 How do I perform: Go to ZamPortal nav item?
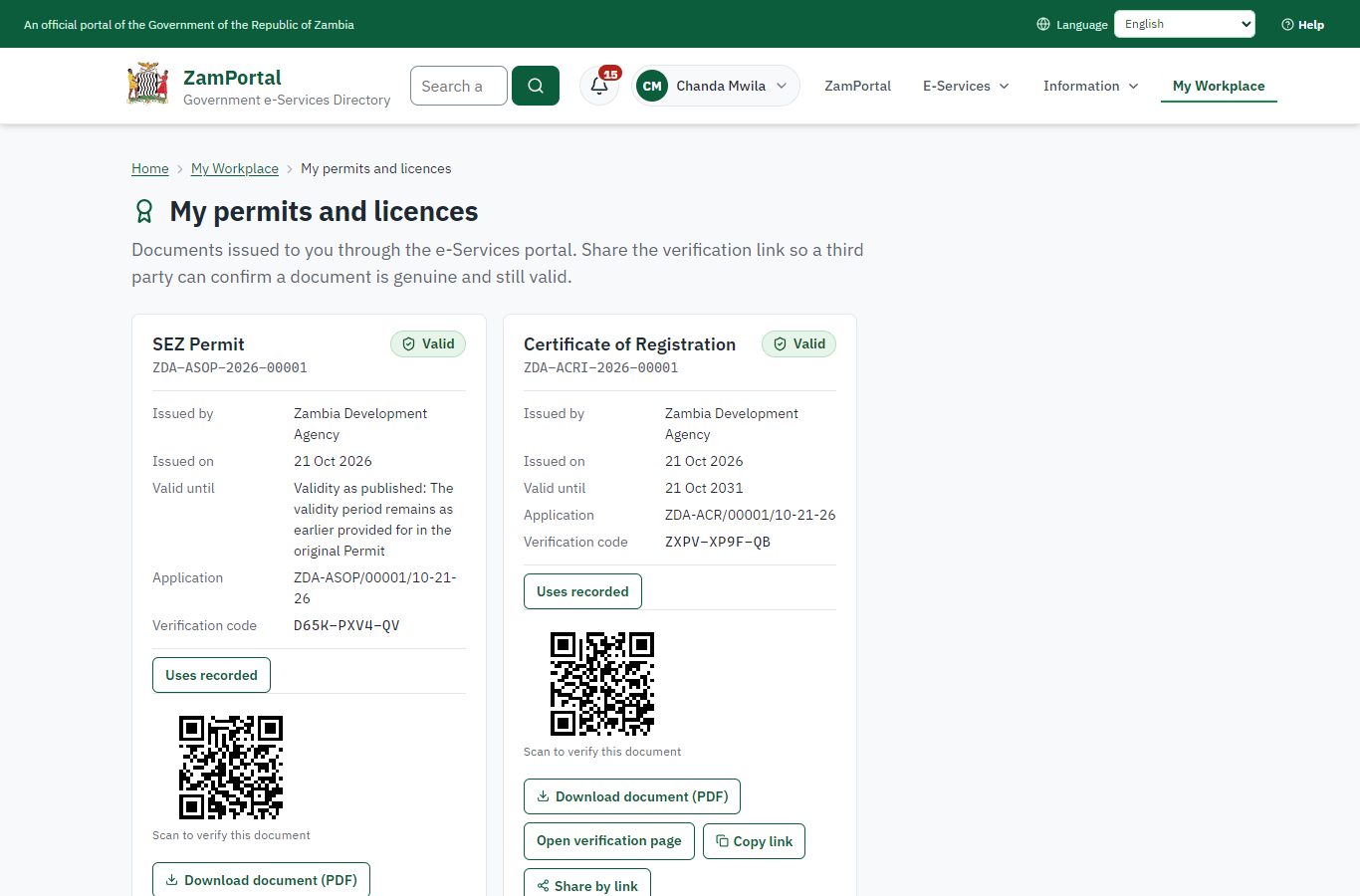[x=857, y=86]
